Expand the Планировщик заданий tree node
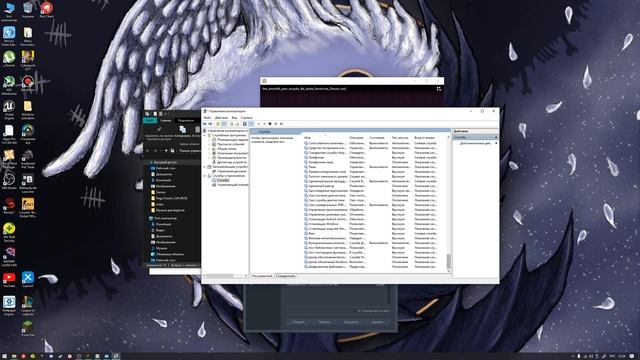The width and height of the screenshot is (640, 360). pyautogui.click(x=209, y=140)
